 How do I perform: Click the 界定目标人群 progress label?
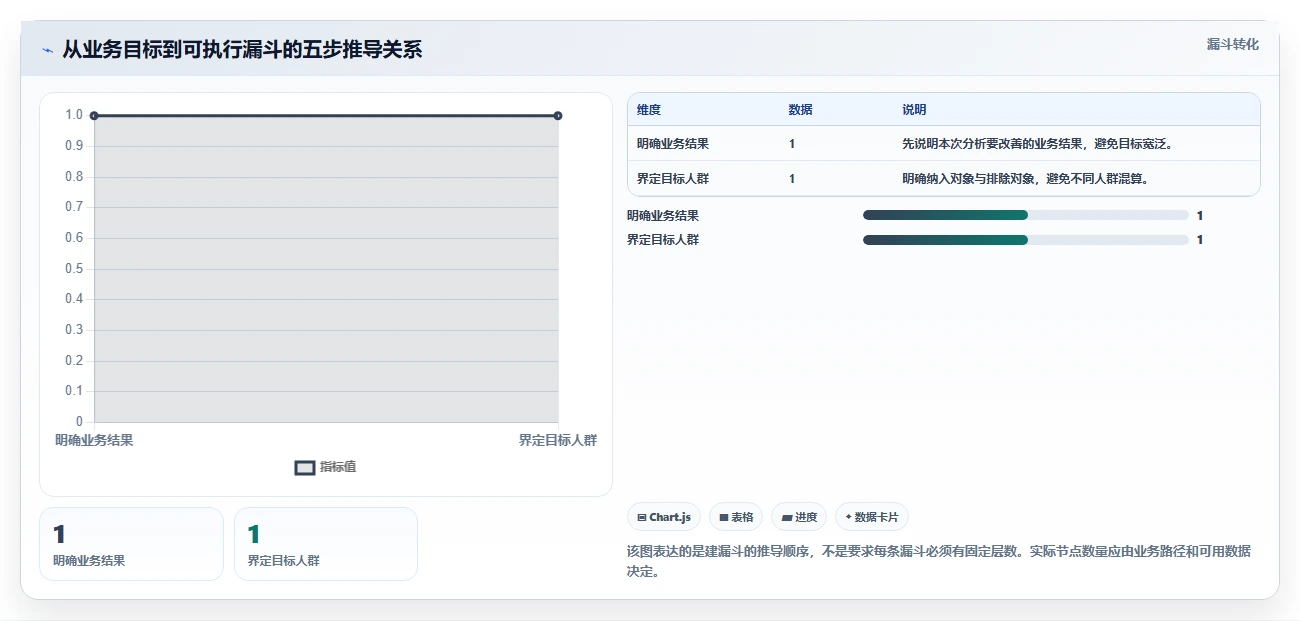pyautogui.click(x=663, y=240)
